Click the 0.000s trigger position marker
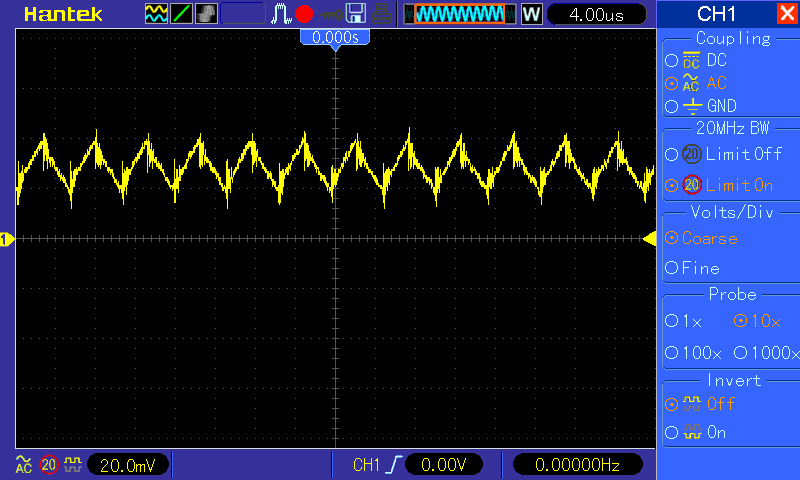Screen dimensions: 800x480 tap(335, 38)
